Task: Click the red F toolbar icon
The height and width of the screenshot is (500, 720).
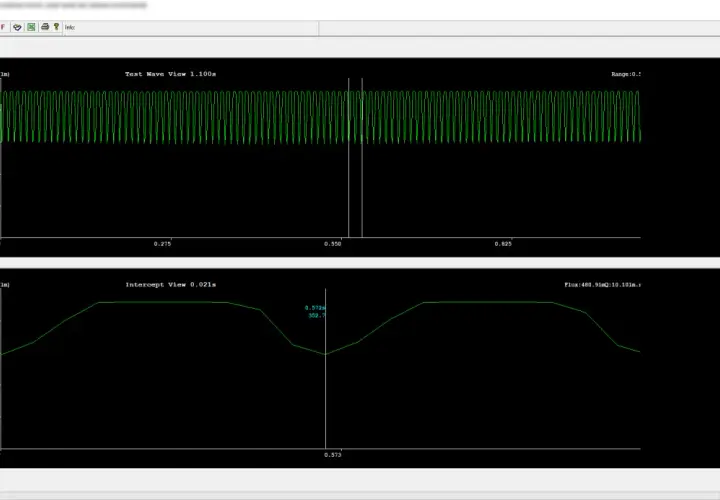Action: 3,27
